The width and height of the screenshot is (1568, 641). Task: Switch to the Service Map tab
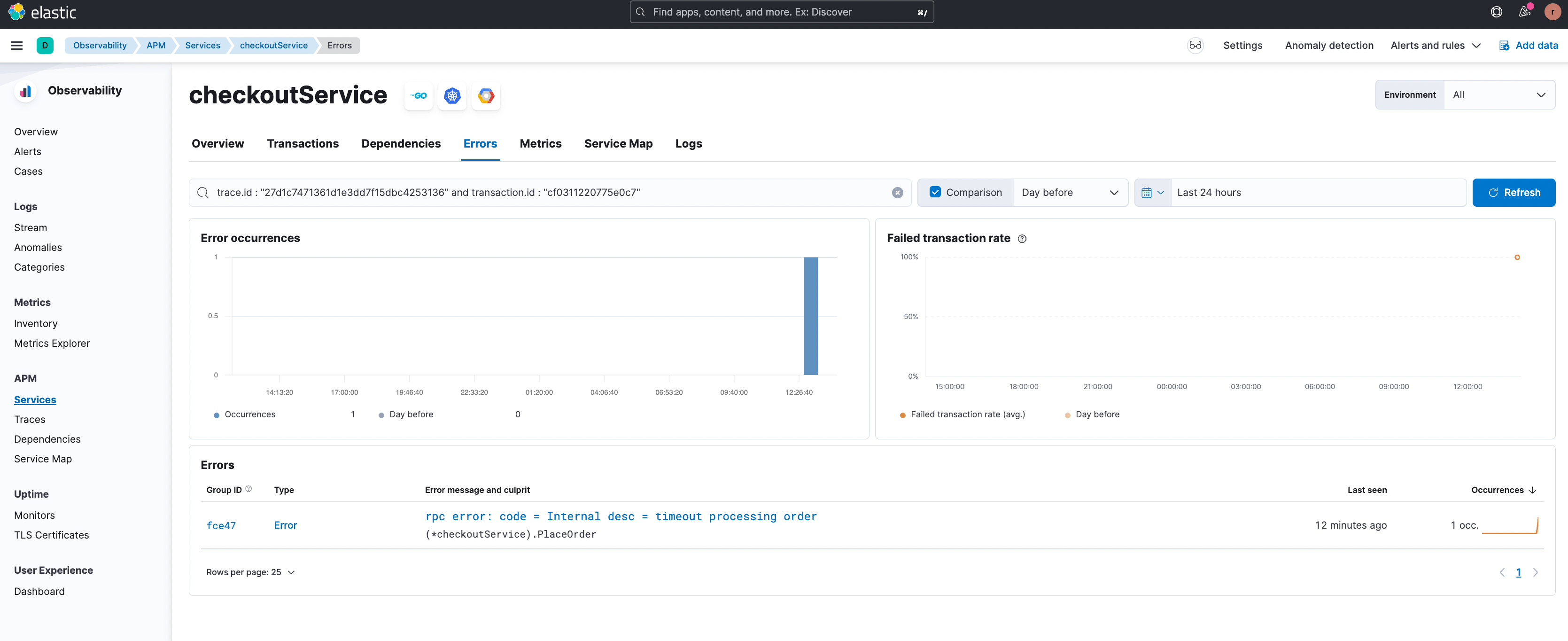click(x=618, y=143)
